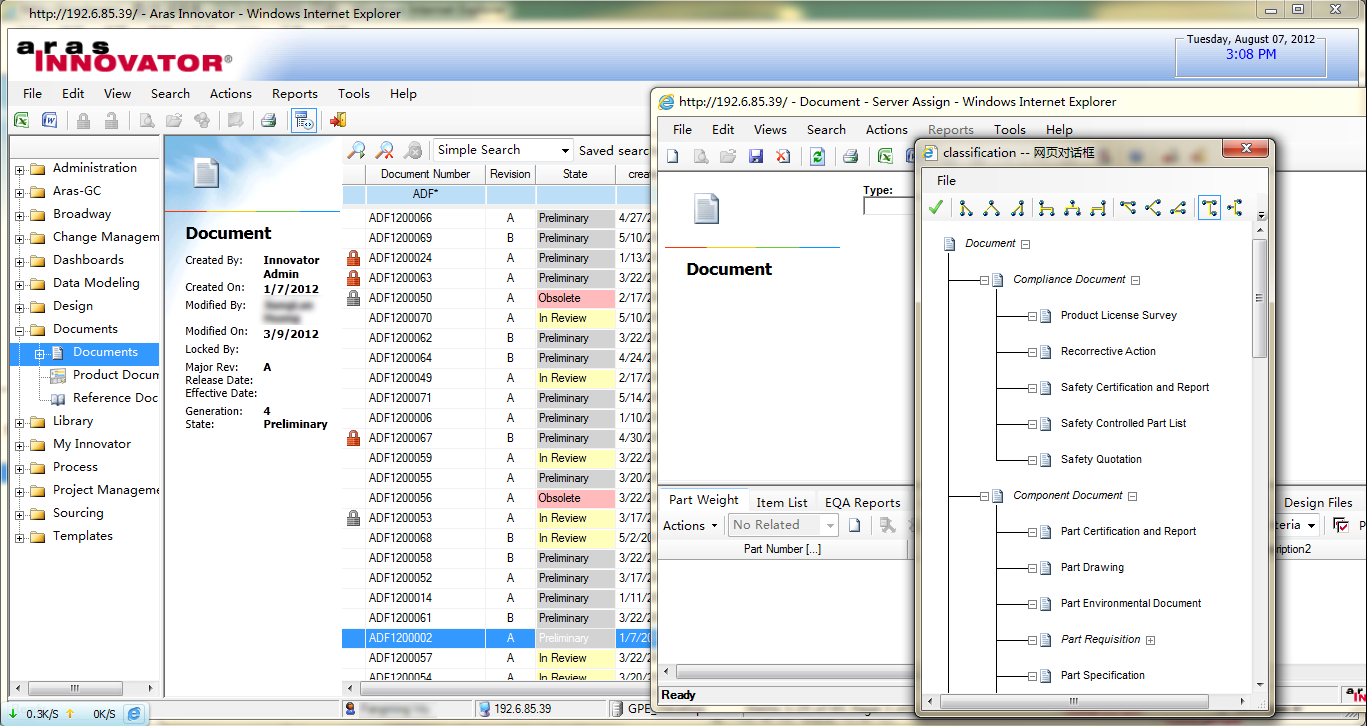Click the red lock icon on ADF1200024 row

352,258
